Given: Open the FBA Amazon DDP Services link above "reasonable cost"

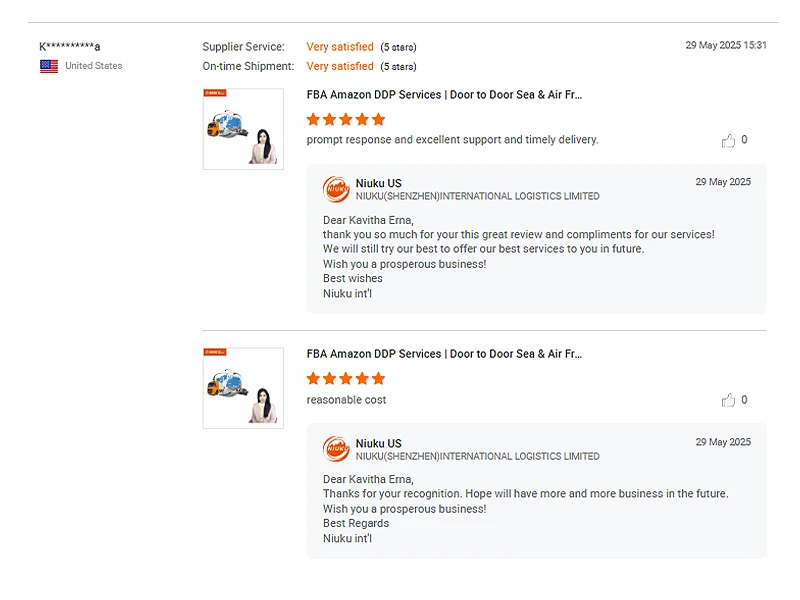Looking at the screenshot, I should pyautogui.click(x=444, y=354).
